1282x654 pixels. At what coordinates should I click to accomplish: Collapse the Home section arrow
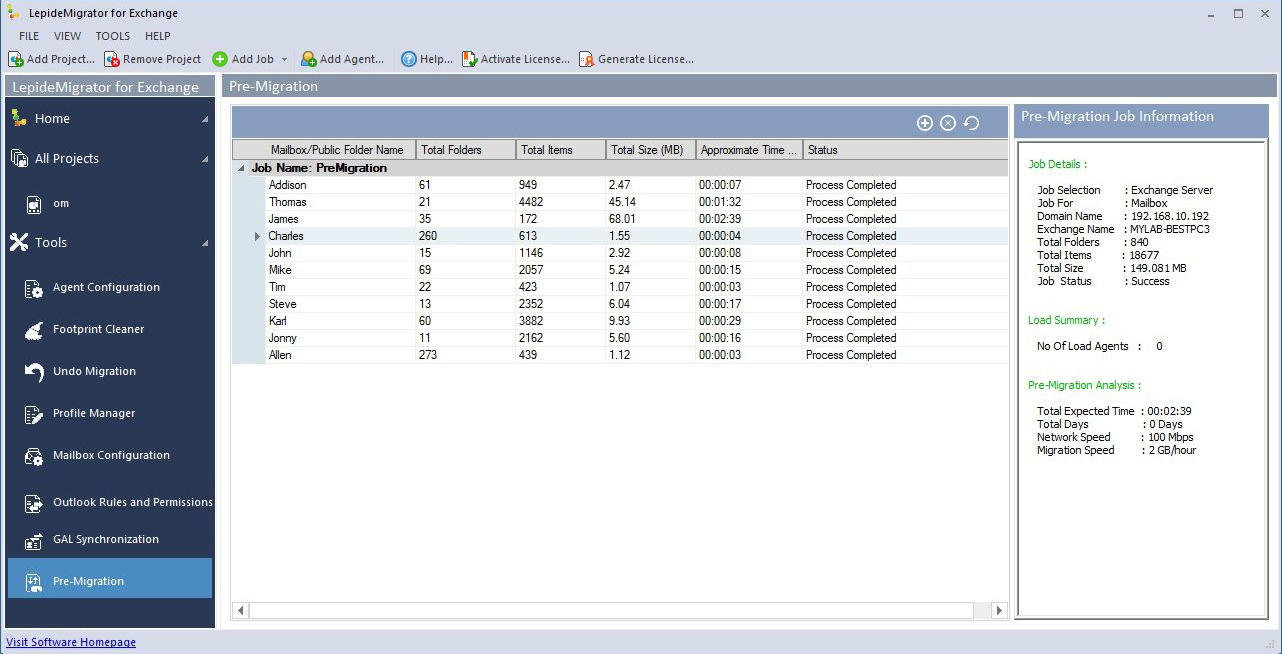(205, 119)
